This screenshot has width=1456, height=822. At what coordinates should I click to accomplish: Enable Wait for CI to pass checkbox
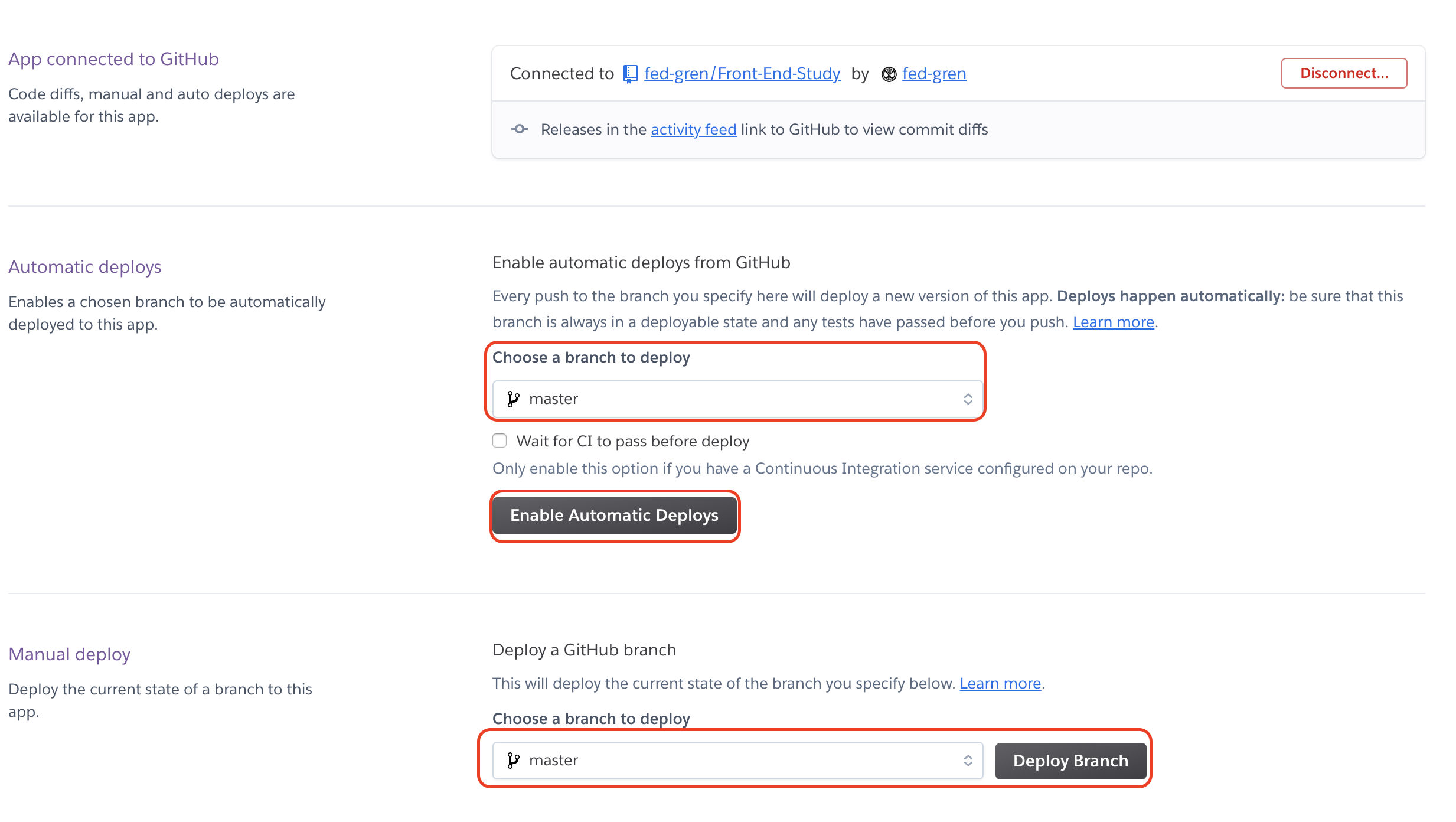click(500, 441)
